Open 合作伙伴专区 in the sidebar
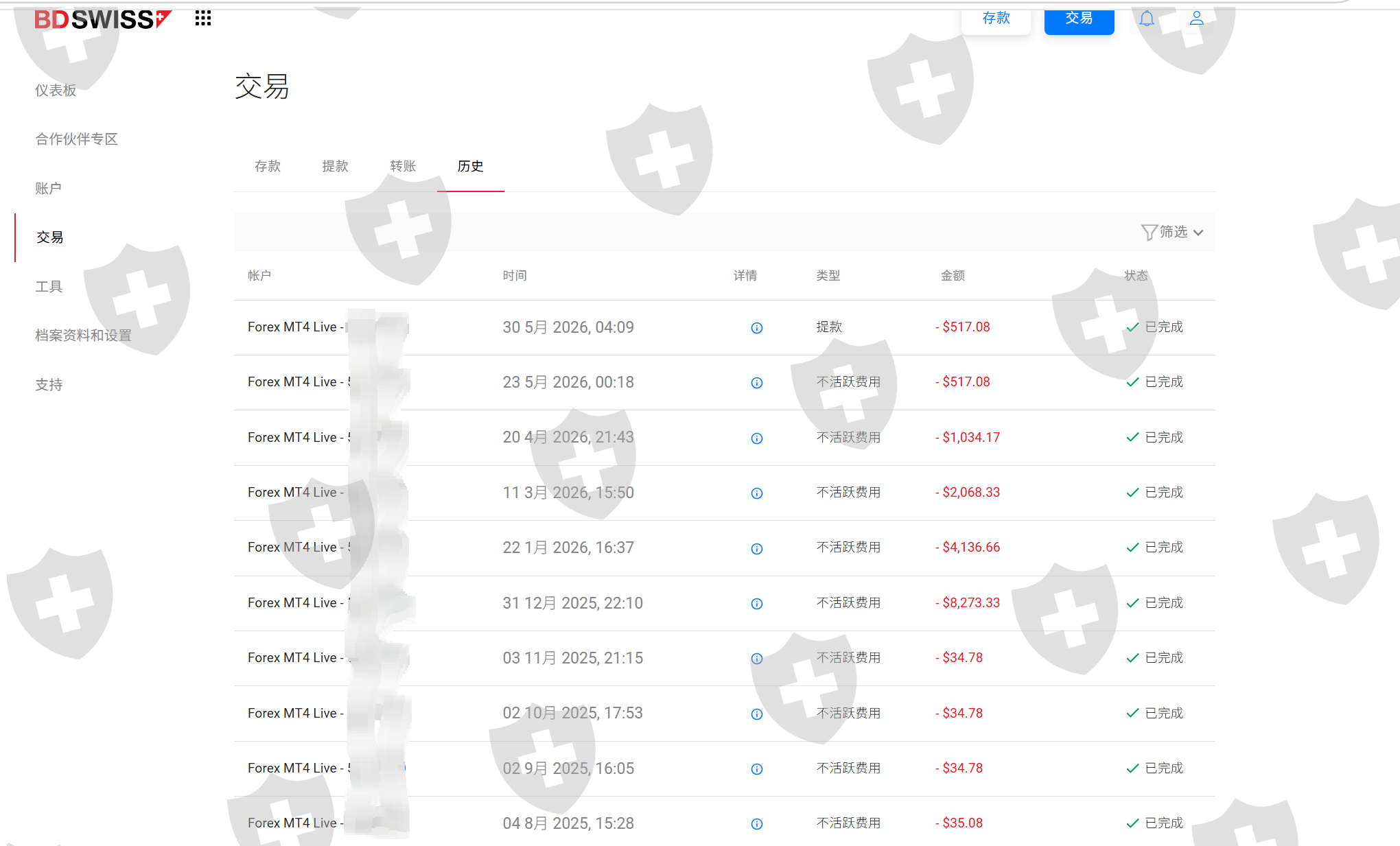The image size is (1400, 846). click(76, 139)
